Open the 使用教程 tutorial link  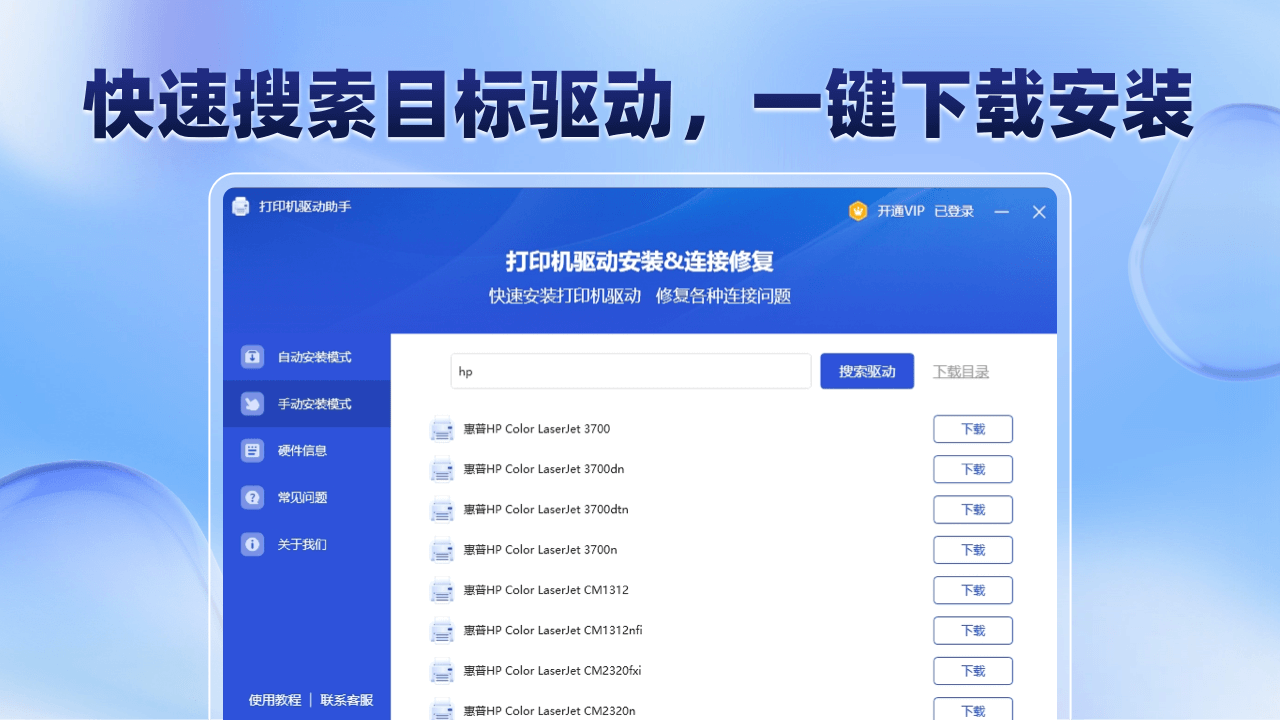point(274,700)
